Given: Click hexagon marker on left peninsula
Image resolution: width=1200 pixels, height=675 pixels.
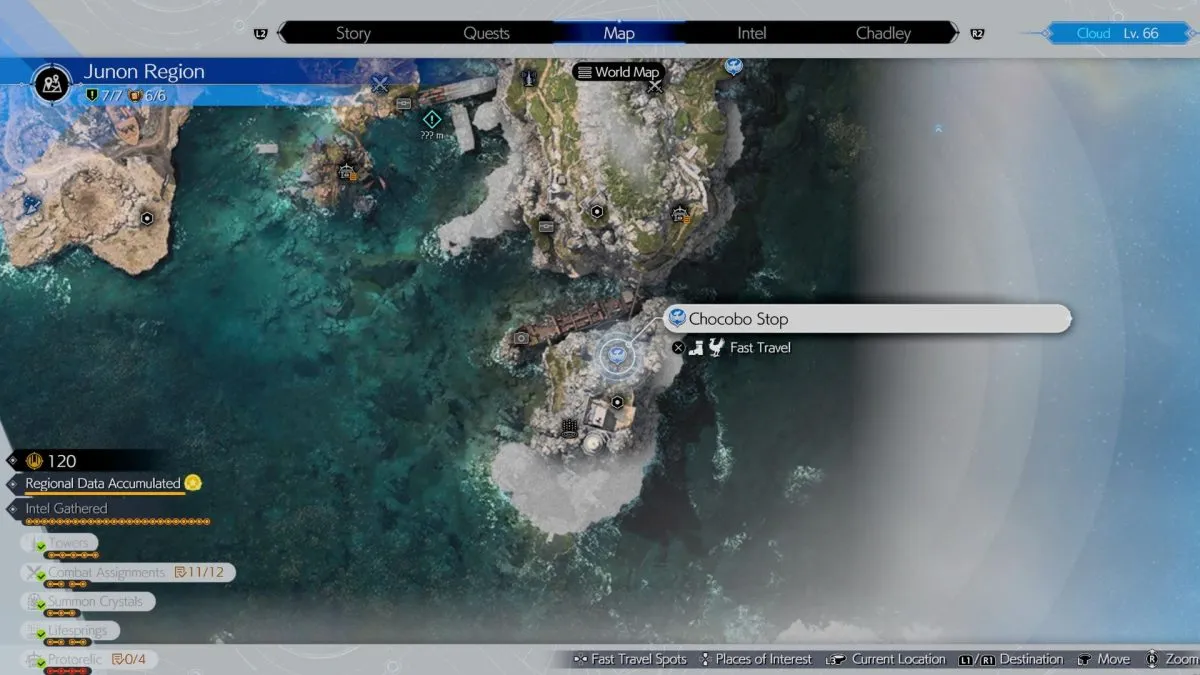Looking at the screenshot, I should point(147,218).
